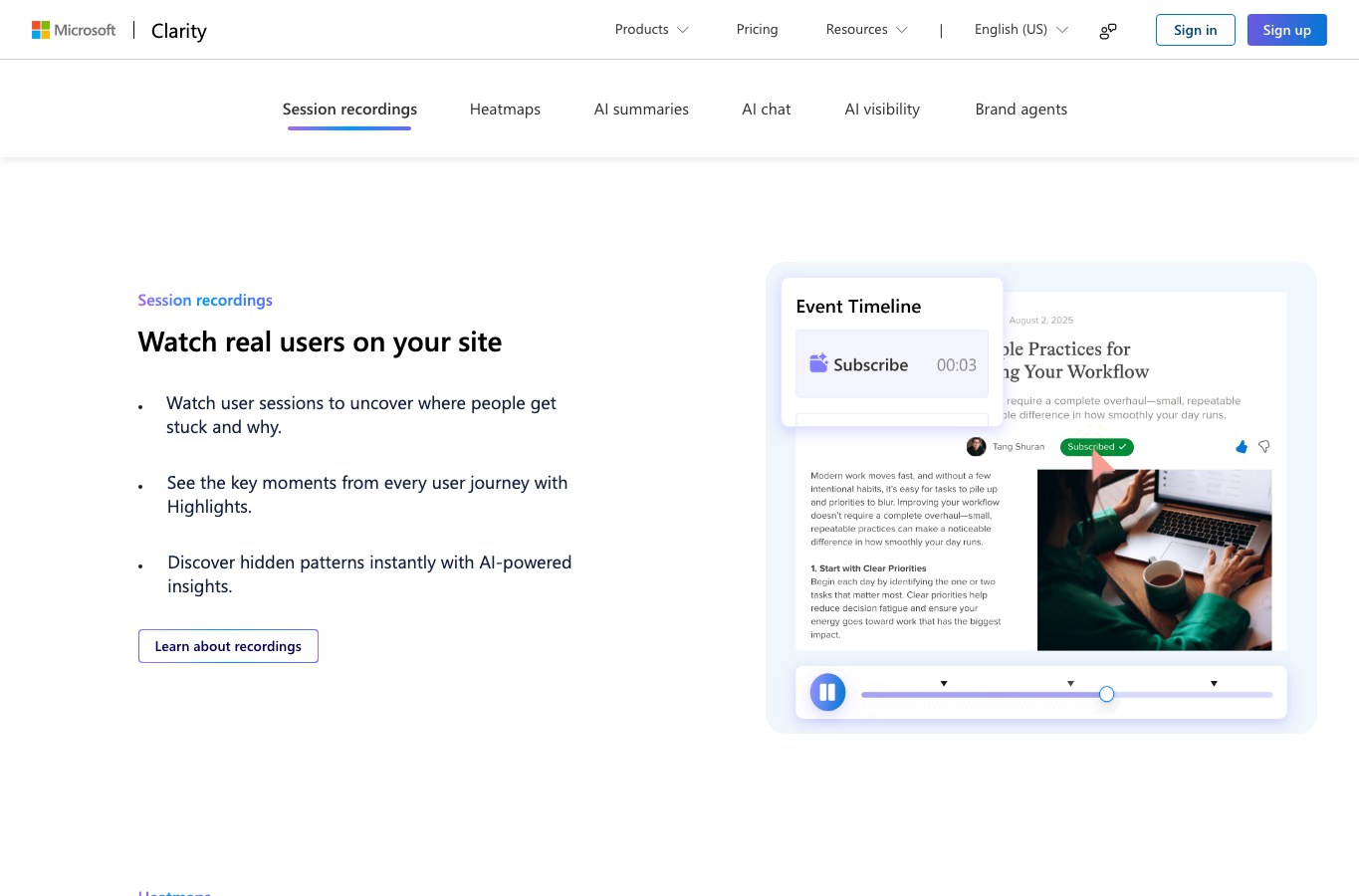1359x896 pixels.
Task: Pause the session recording playback
Action: coord(827,692)
